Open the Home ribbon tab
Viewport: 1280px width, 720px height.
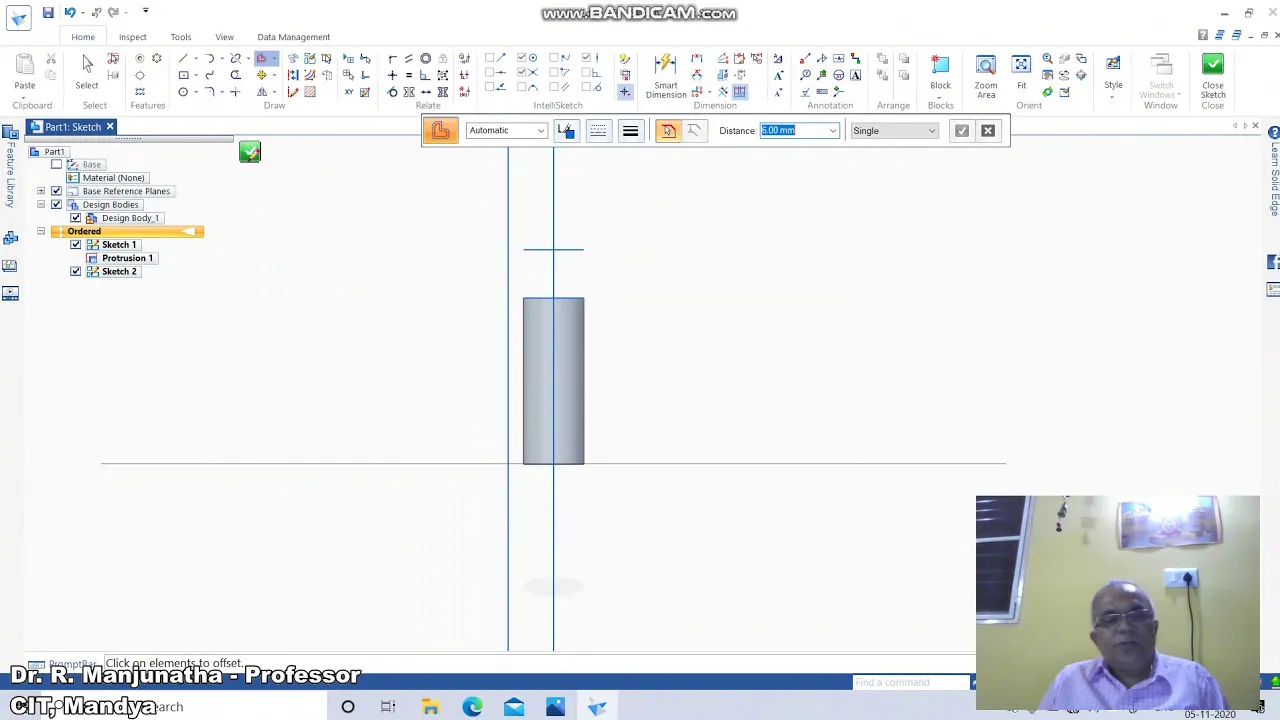pos(83,37)
